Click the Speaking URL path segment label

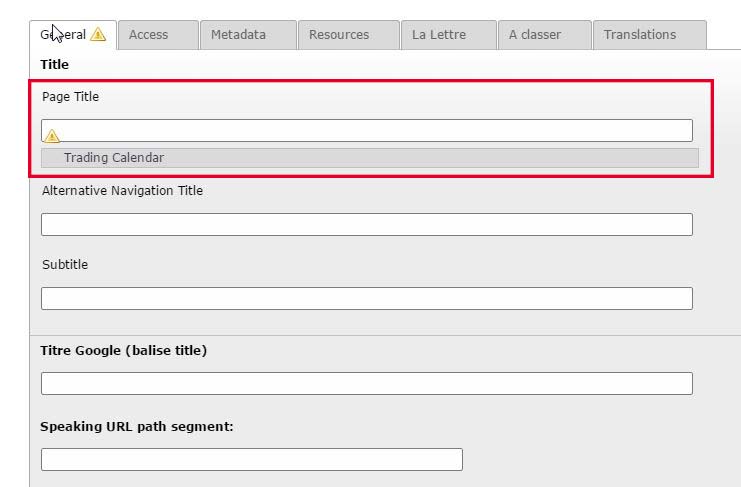(x=137, y=427)
